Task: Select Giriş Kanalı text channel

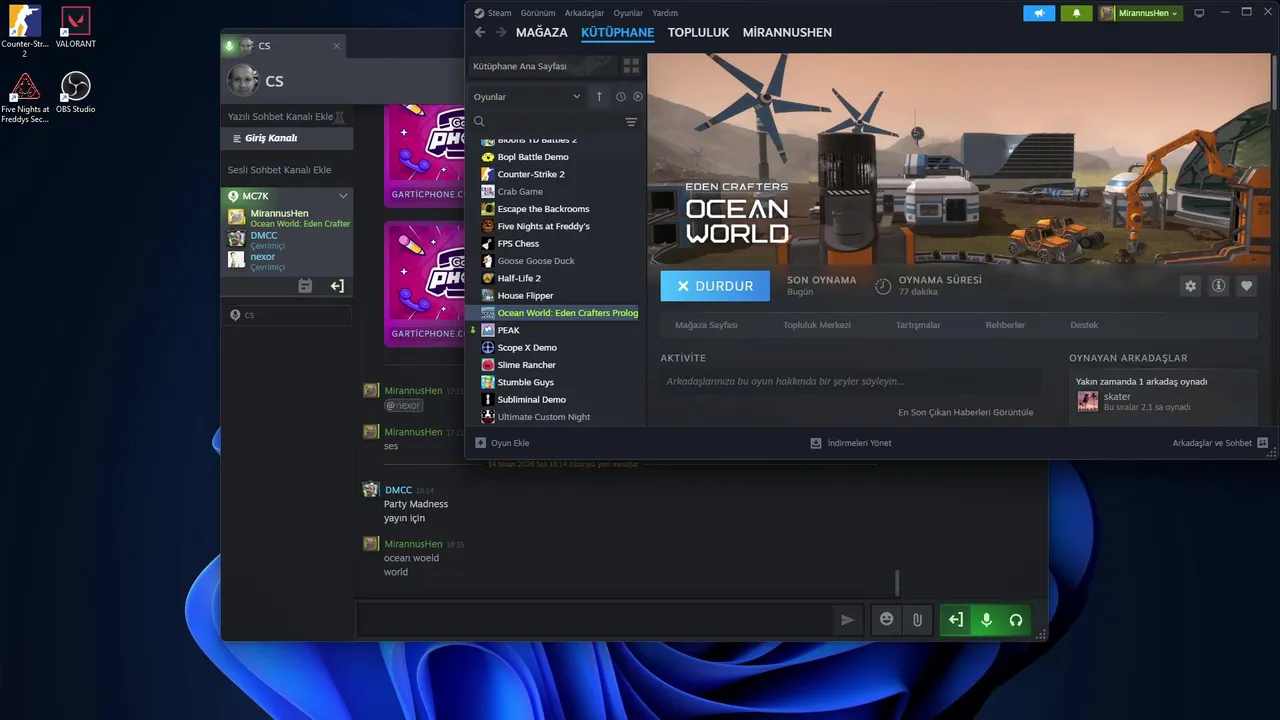Action: tap(287, 138)
